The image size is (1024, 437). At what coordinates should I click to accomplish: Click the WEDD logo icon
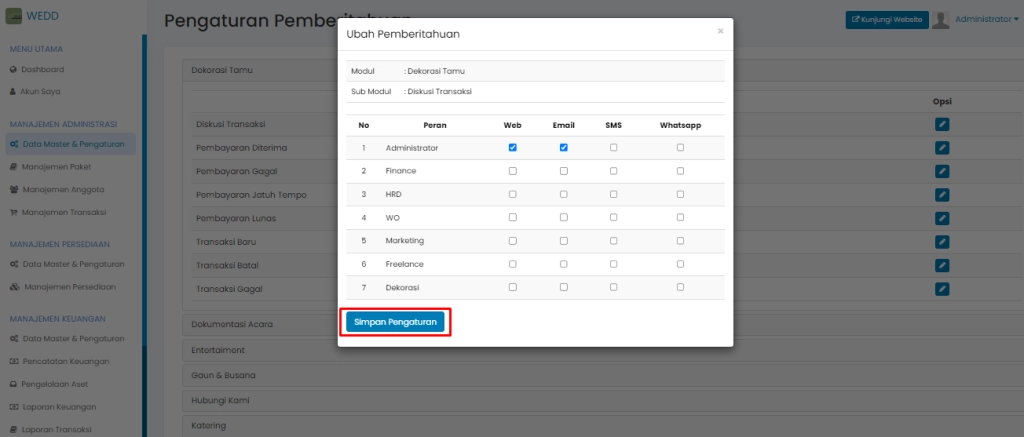pyautogui.click(x=14, y=17)
